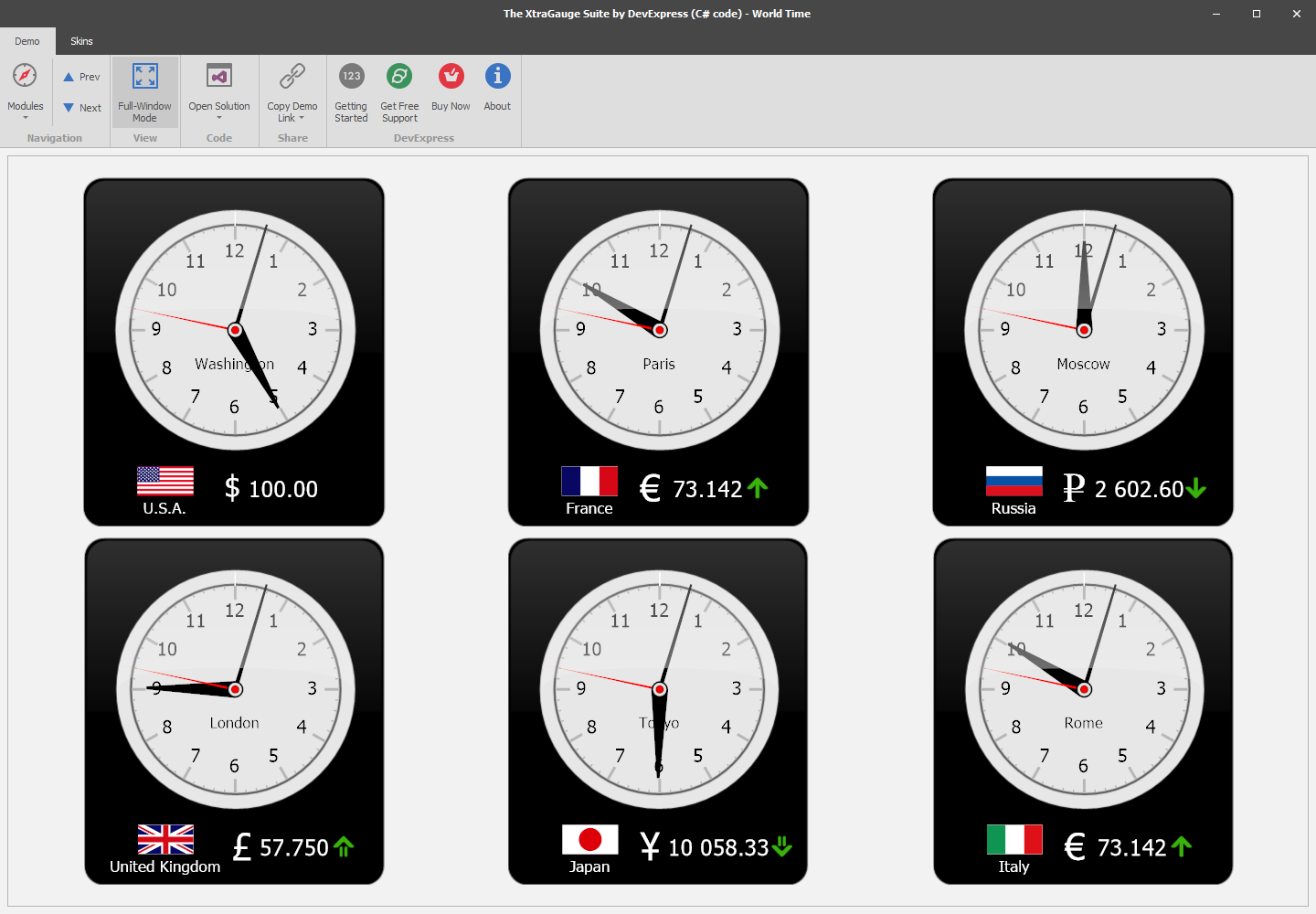Click the Next navigation button
The image size is (1316, 914).
click(x=80, y=107)
